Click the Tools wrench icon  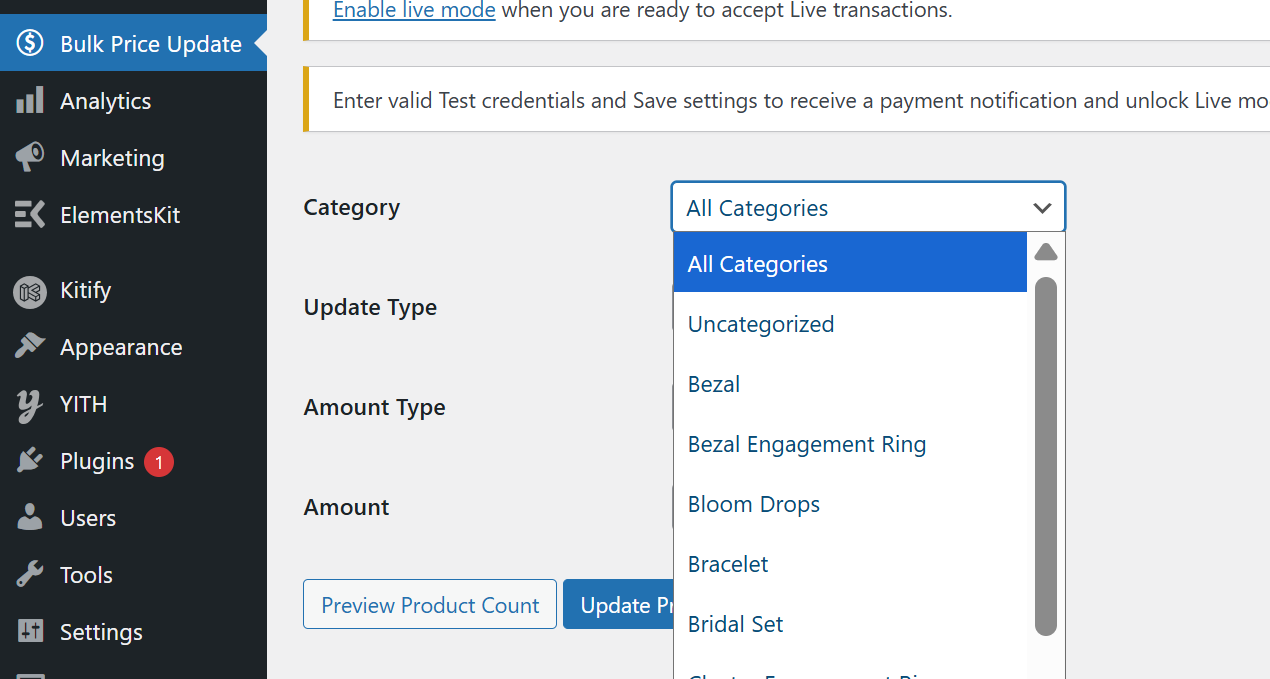(30, 575)
